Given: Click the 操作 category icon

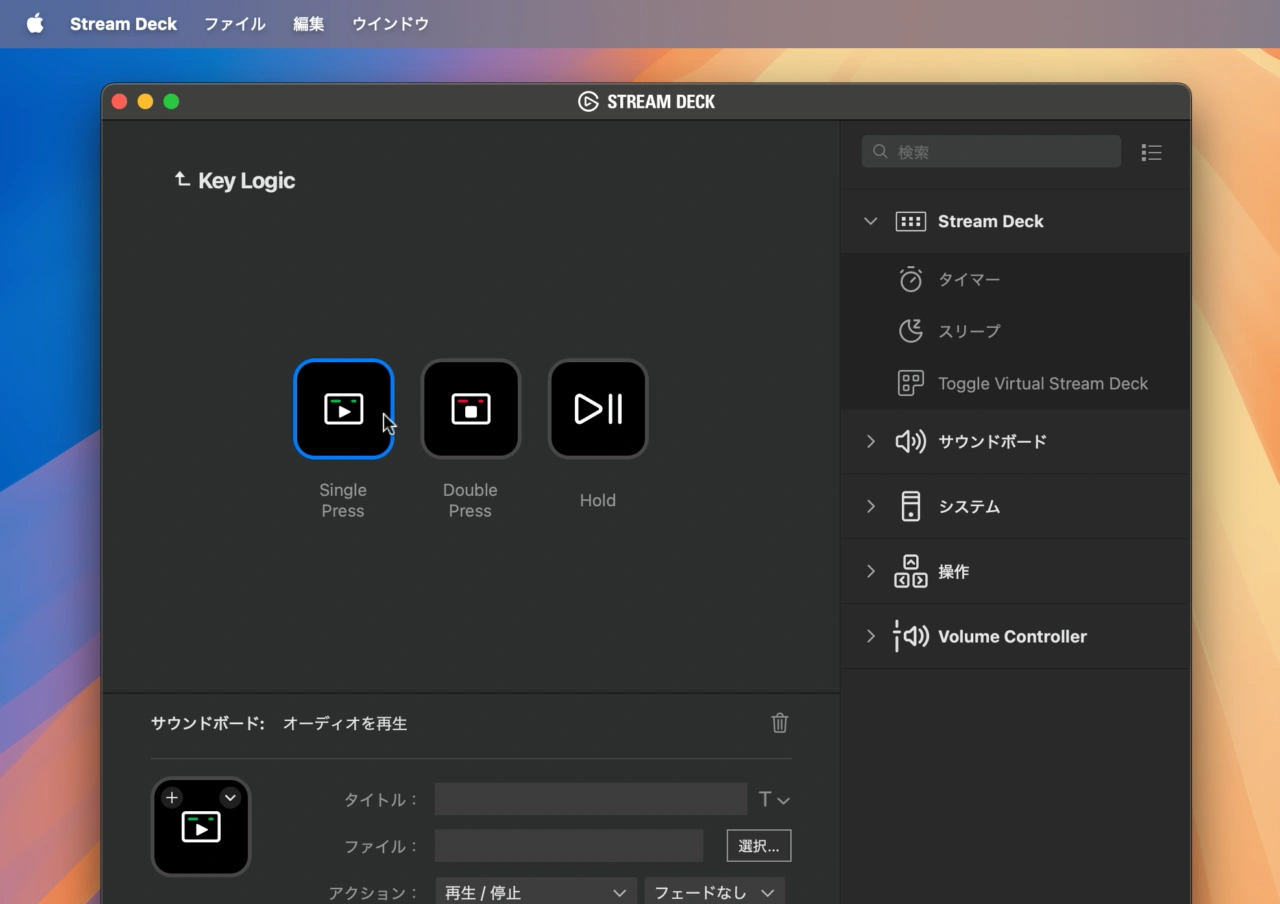Looking at the screenshot, I should [911, 571].
